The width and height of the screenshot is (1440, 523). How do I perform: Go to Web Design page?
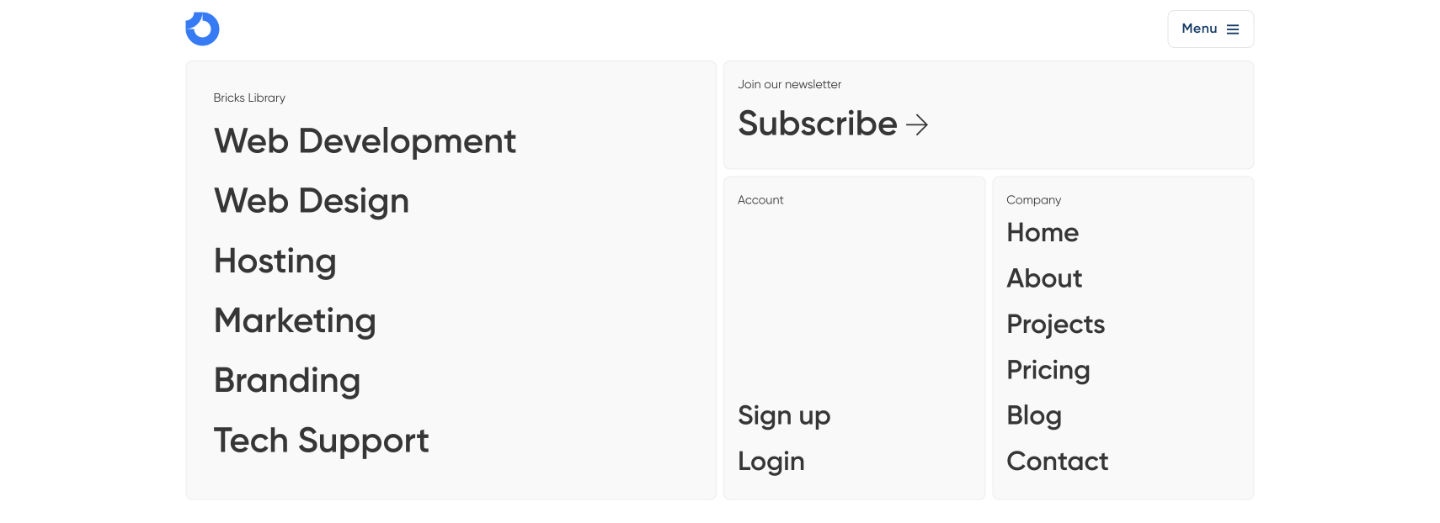(x=311, y=201)
